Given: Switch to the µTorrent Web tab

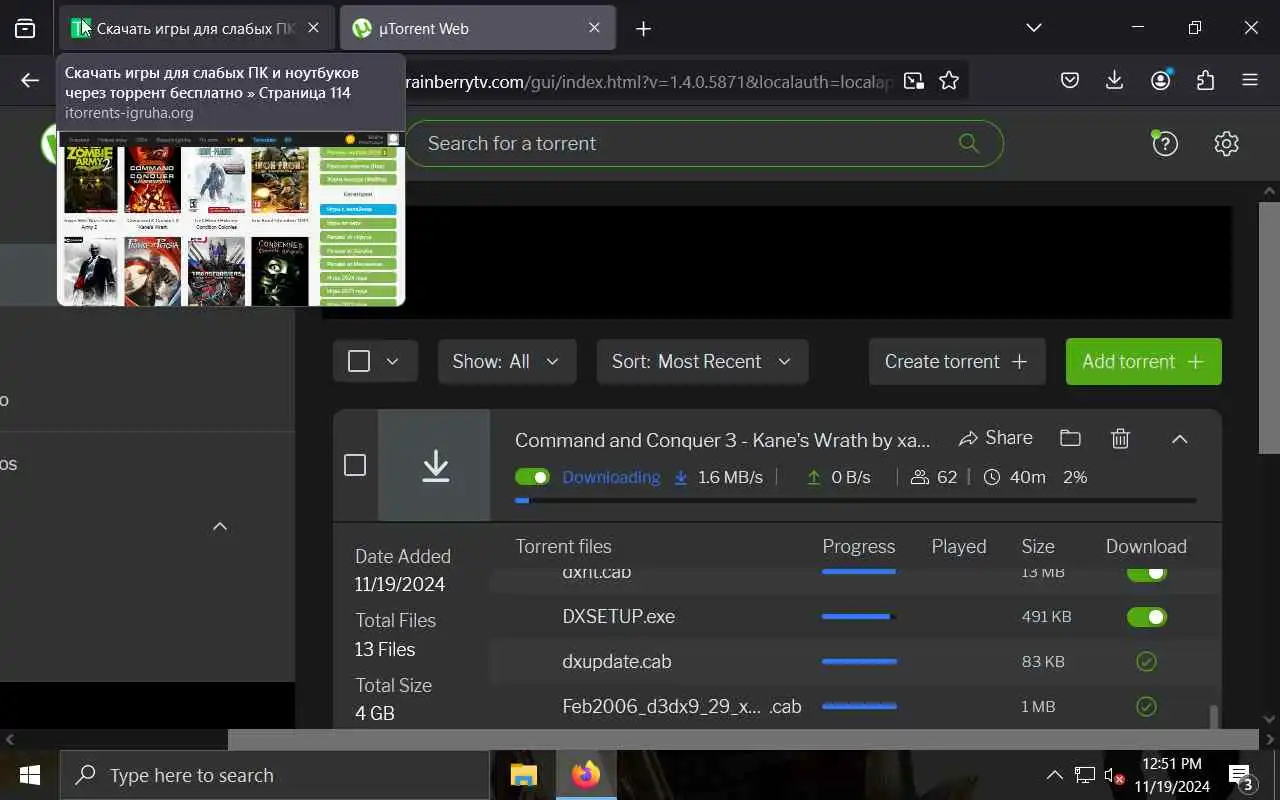Looking at the screenshot, I should pyautogui.click(x=477, y=28).
